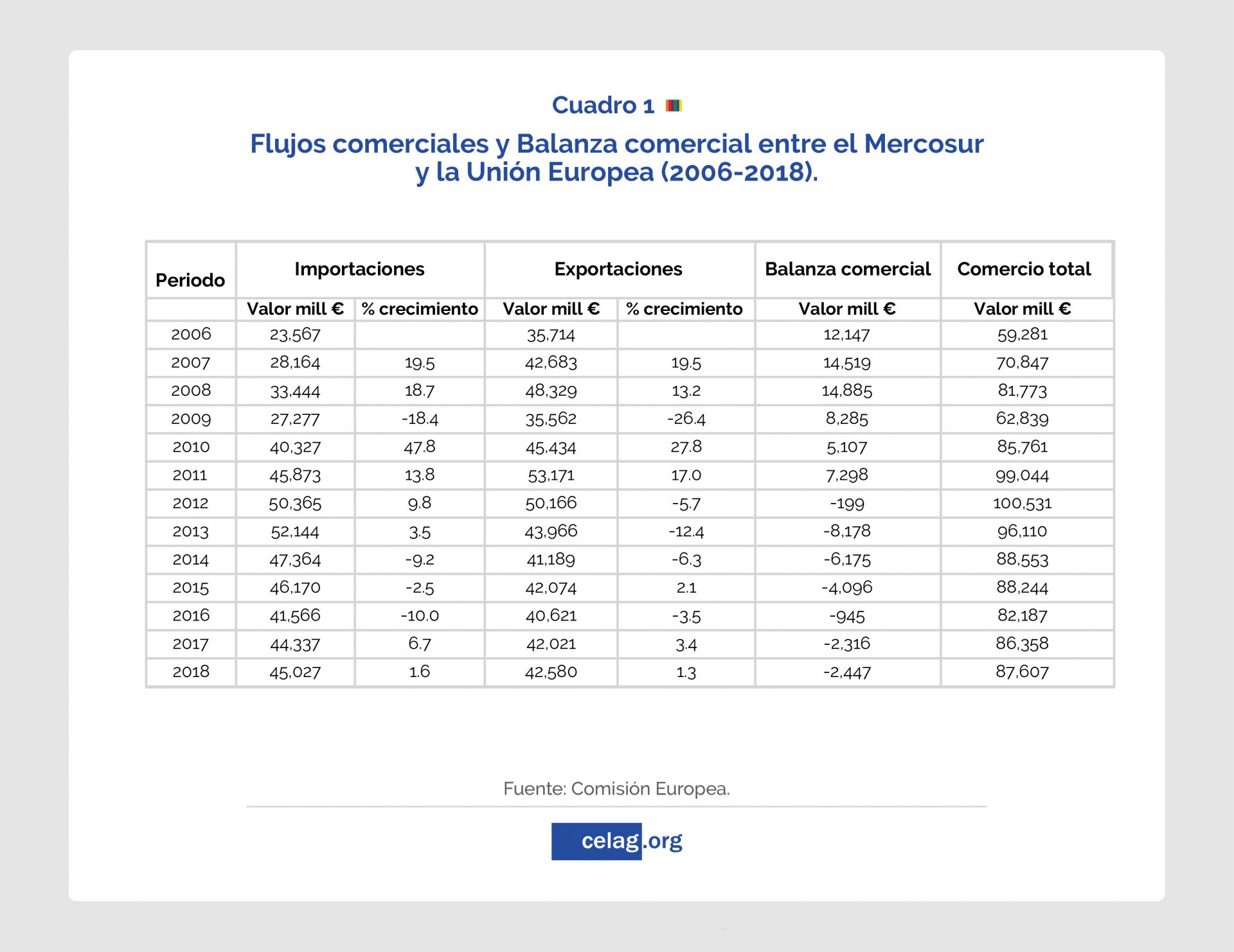1234x952 pixels.
Task: Click the Periodo header cell
Action: (x=190, y=281)
